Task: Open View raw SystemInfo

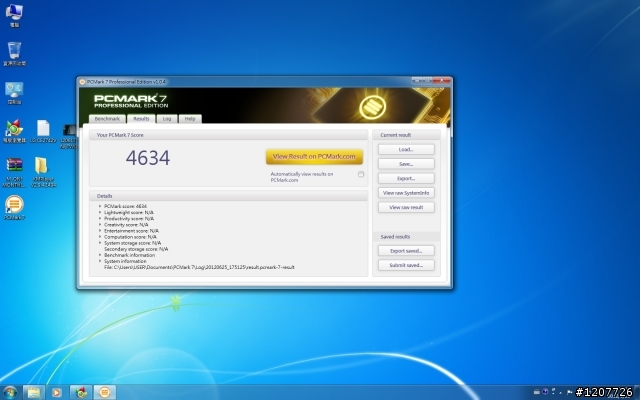Action: coord(406,193)
